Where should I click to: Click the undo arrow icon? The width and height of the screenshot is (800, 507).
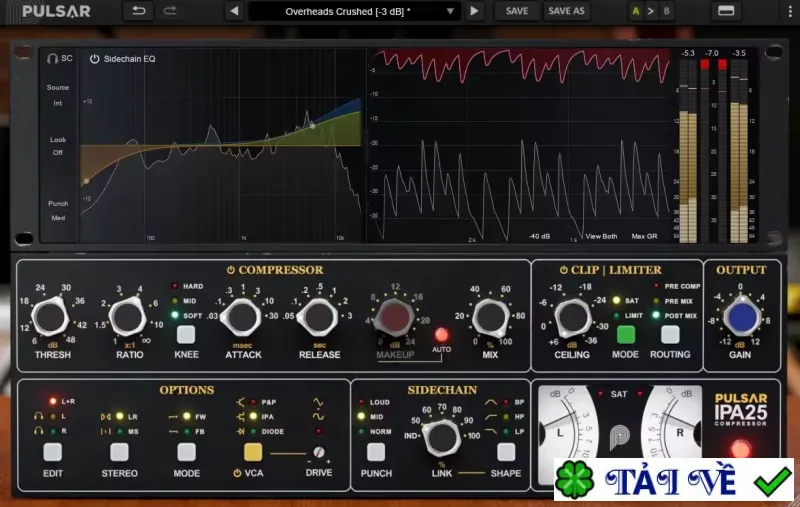tap(138, 11)
